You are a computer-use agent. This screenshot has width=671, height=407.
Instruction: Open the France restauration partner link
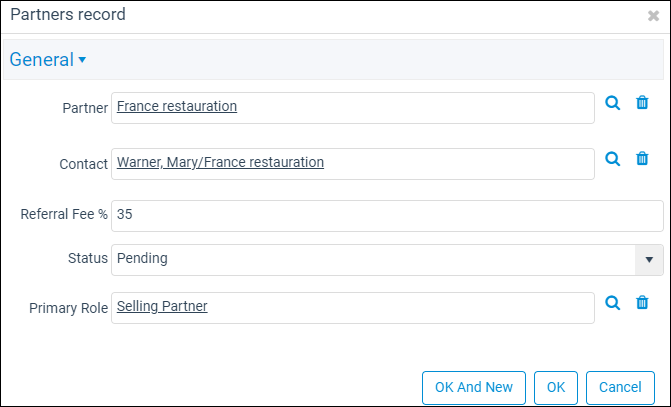(177, 106)
